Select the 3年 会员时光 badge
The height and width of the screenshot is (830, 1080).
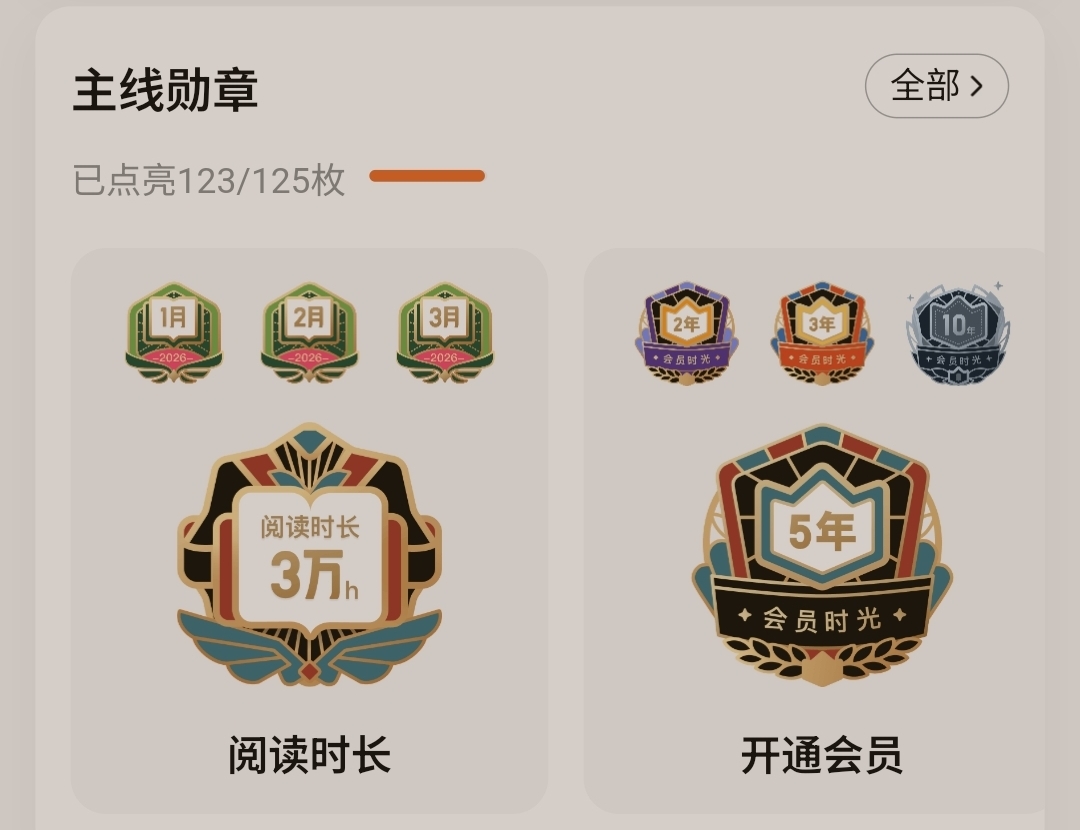pyautogui.click(x=822, y=333)
